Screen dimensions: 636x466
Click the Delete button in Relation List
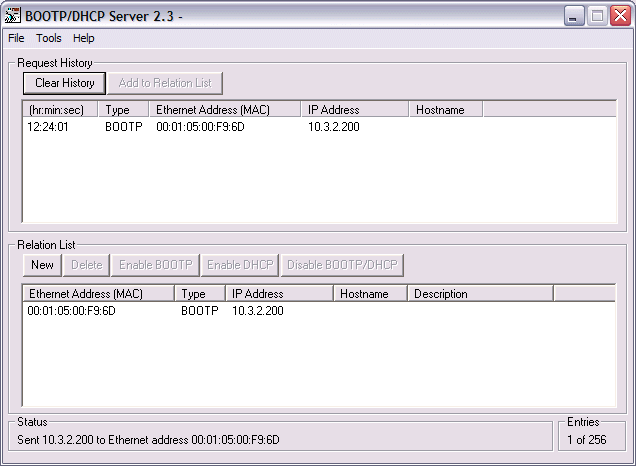pos(87,265)
